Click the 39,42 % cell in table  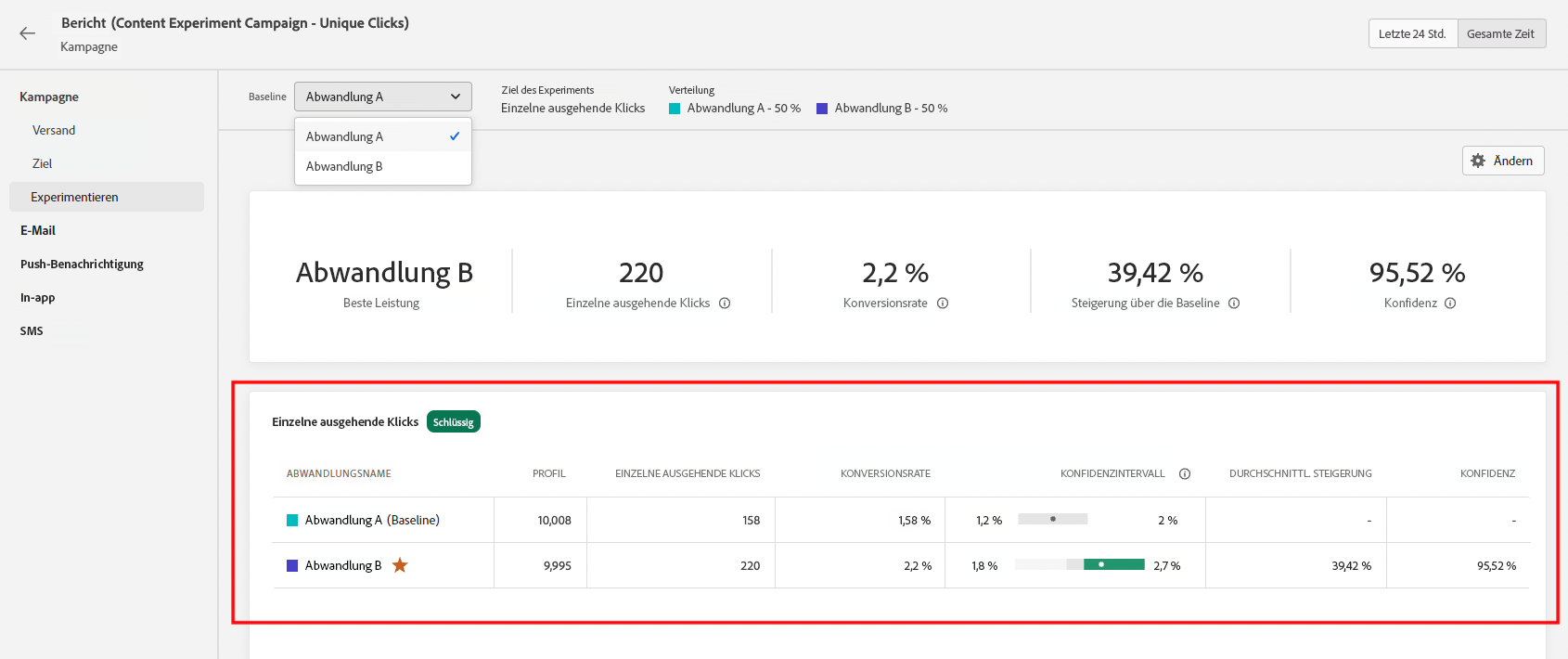[1351, 565]
